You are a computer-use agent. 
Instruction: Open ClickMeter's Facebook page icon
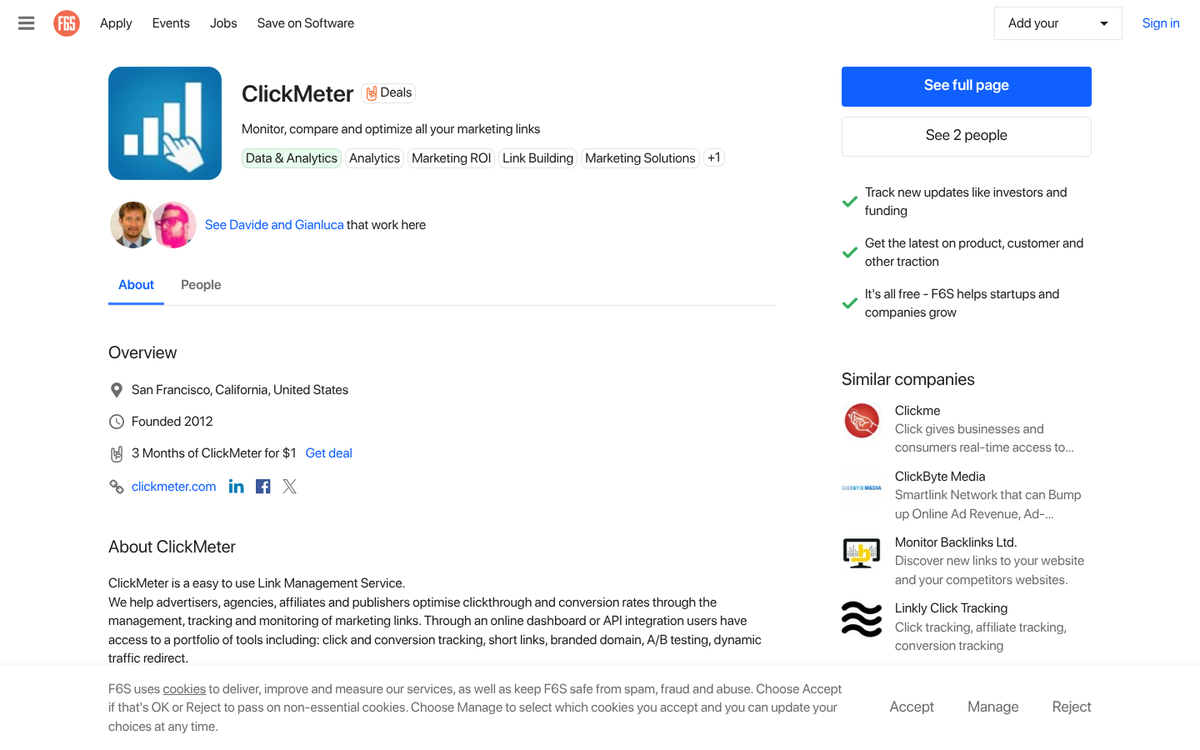262,486
